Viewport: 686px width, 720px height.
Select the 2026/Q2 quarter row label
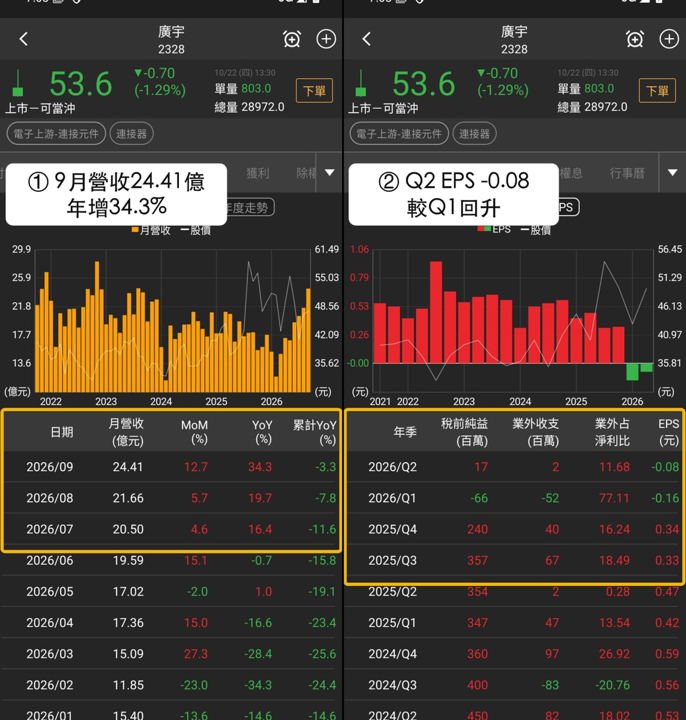[393, 467]
